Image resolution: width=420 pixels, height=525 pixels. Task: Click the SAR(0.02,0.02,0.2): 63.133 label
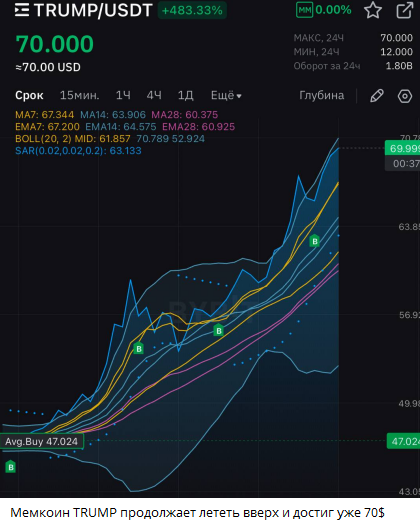pos(78,151)
